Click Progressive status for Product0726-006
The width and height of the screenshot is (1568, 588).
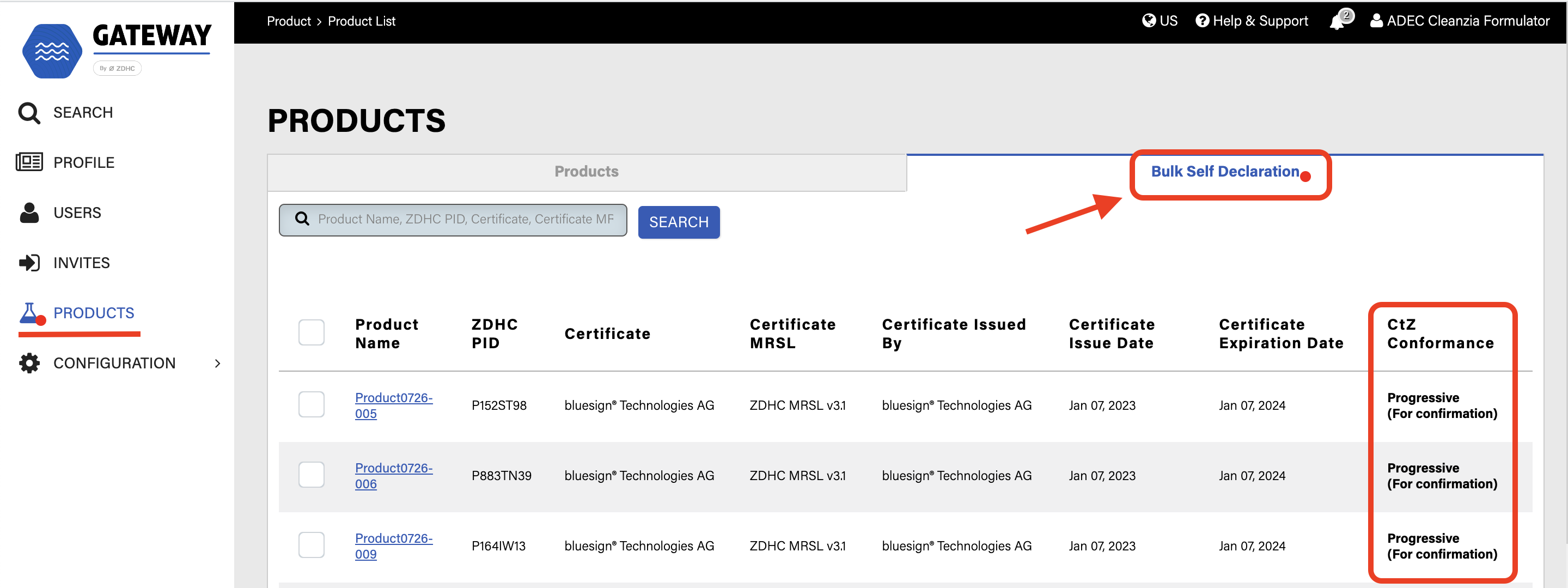click(1442, 475)
